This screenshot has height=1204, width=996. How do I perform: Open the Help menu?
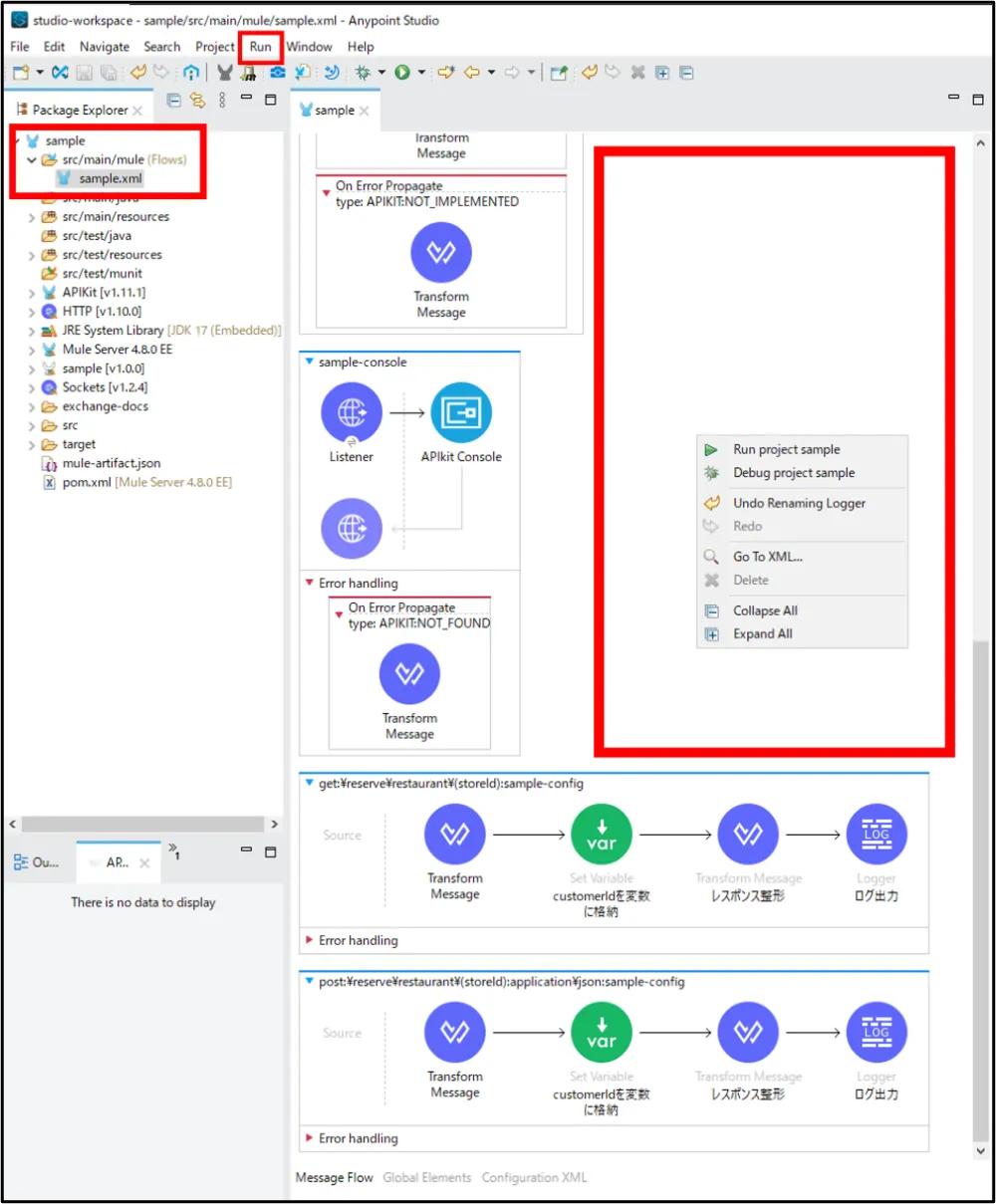361,47
